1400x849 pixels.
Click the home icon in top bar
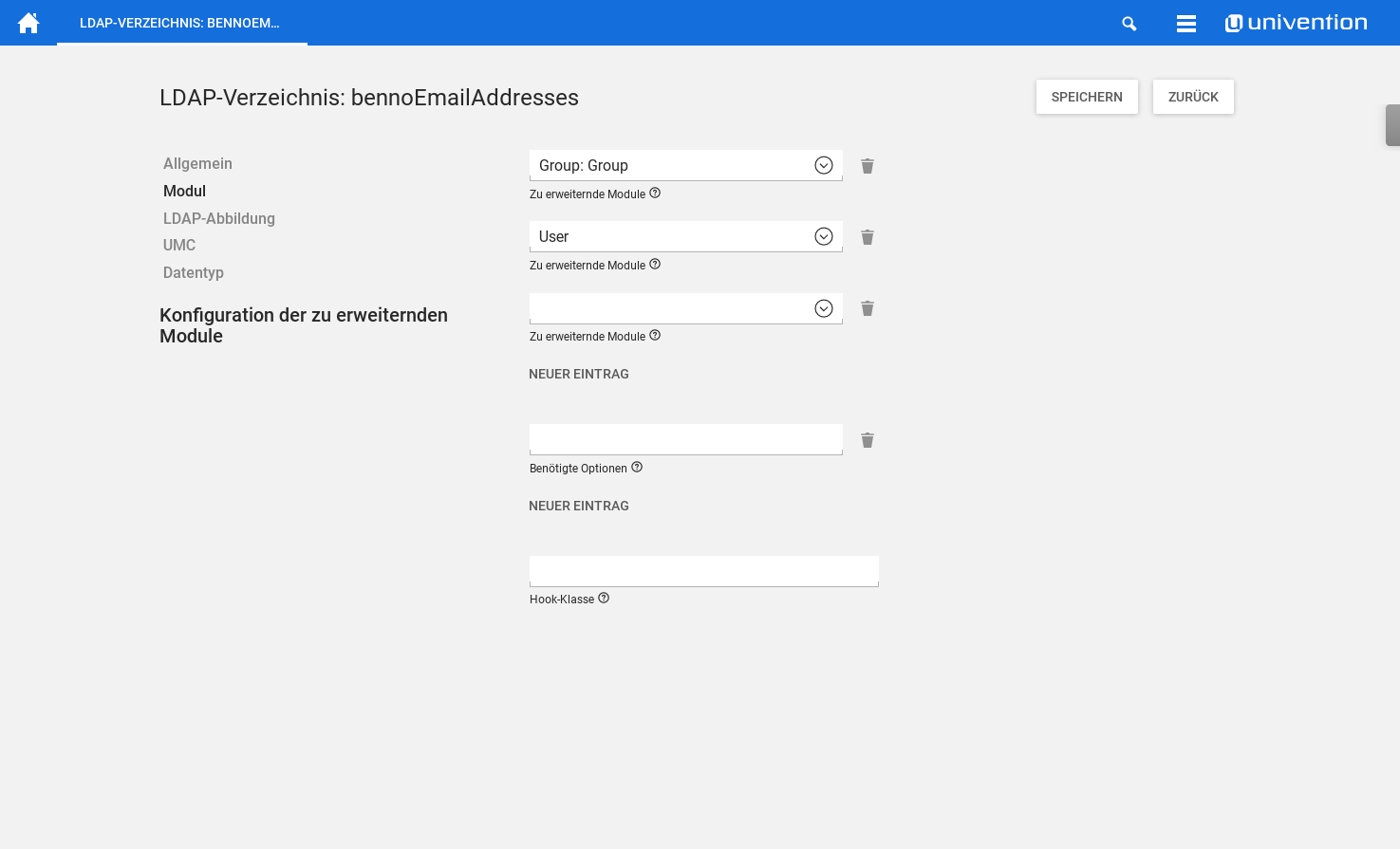pos(28,23)
